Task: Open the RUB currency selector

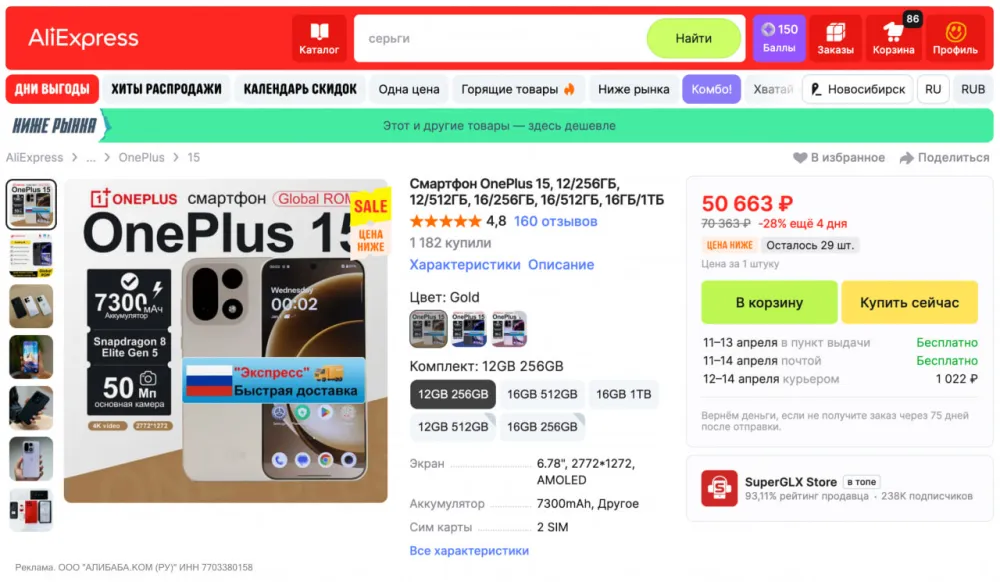Action: [973, 89]
